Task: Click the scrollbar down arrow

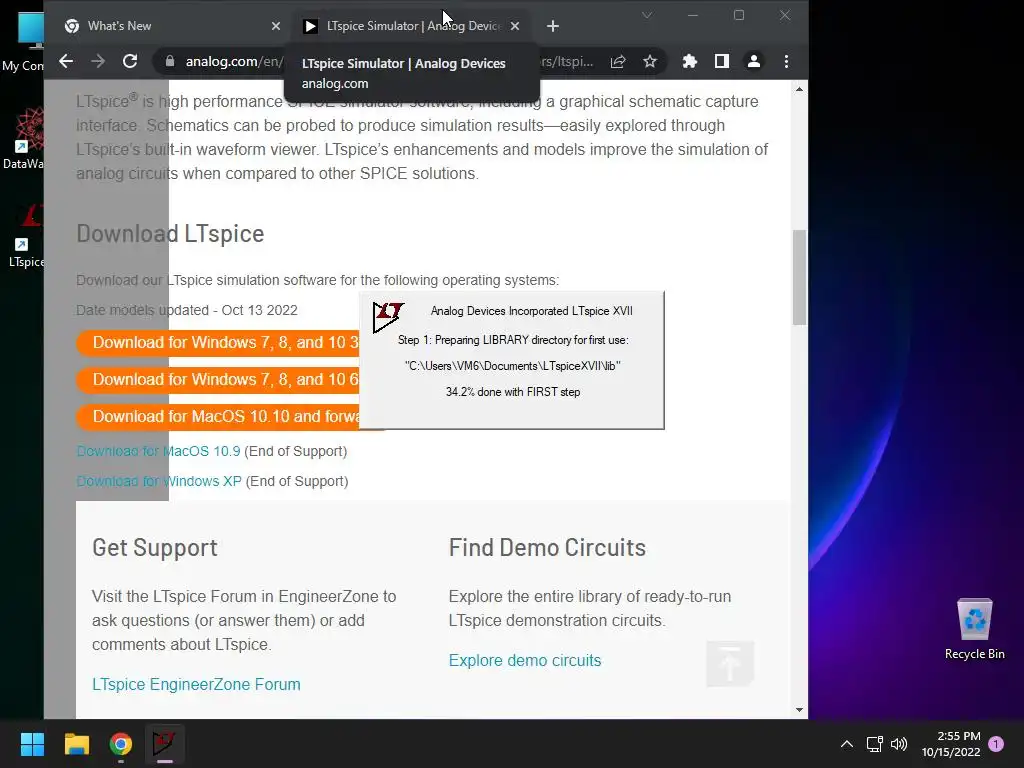Action: tap(799, 710)
